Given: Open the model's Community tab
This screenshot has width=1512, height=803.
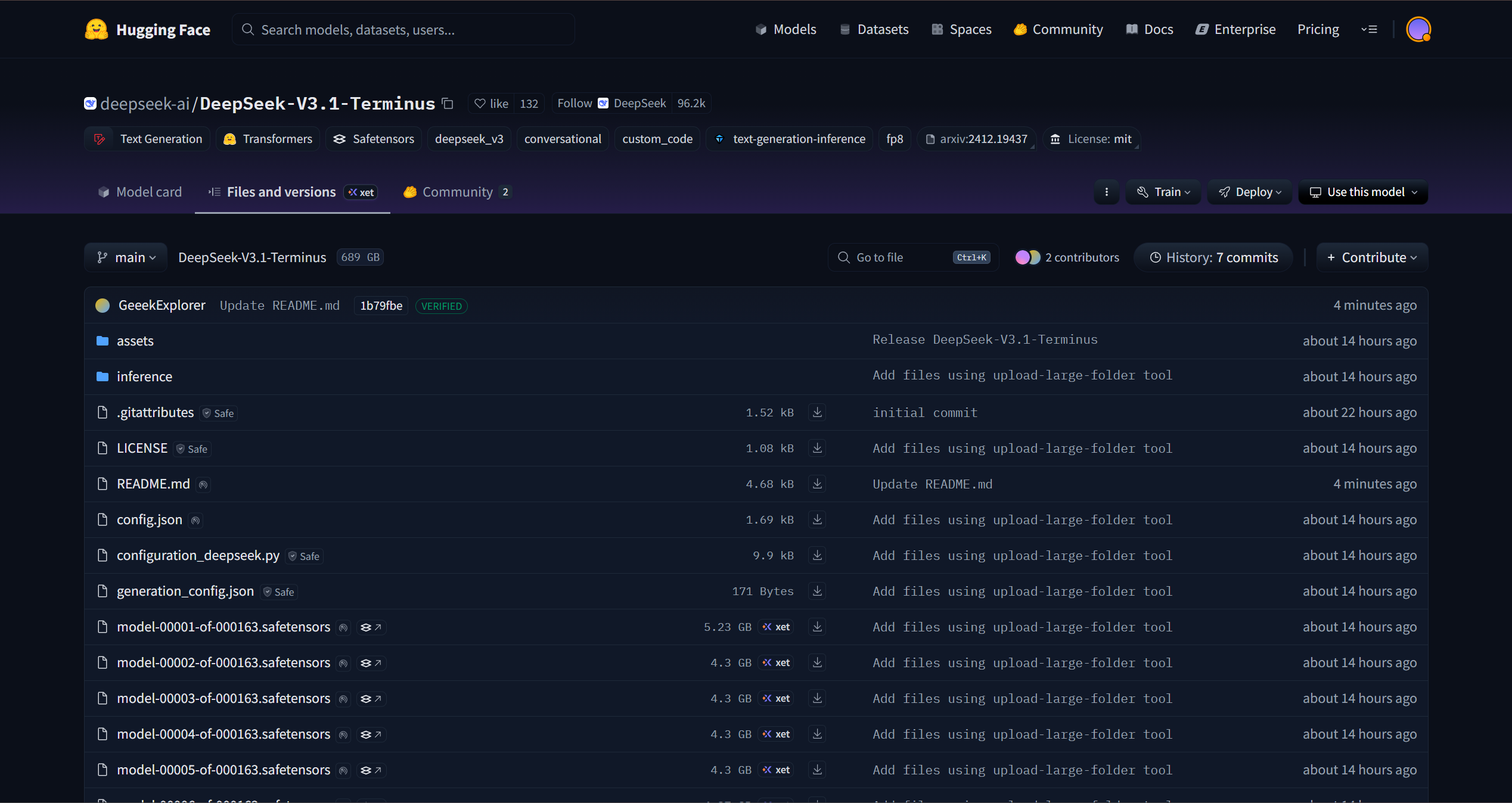Looking at the screenshot, I should click(458, 192).
